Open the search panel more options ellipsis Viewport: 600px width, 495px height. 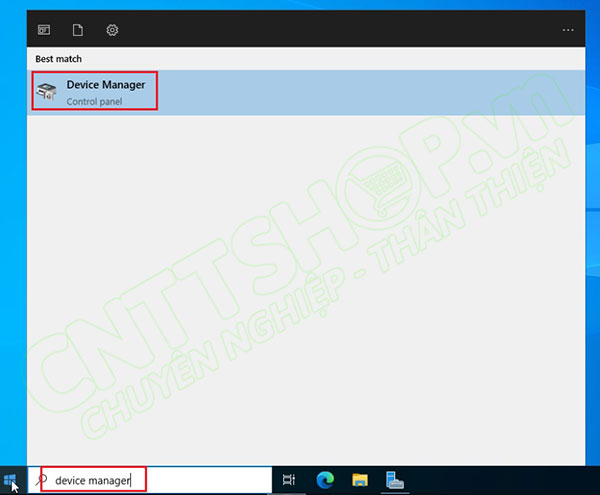pos(568,30)
